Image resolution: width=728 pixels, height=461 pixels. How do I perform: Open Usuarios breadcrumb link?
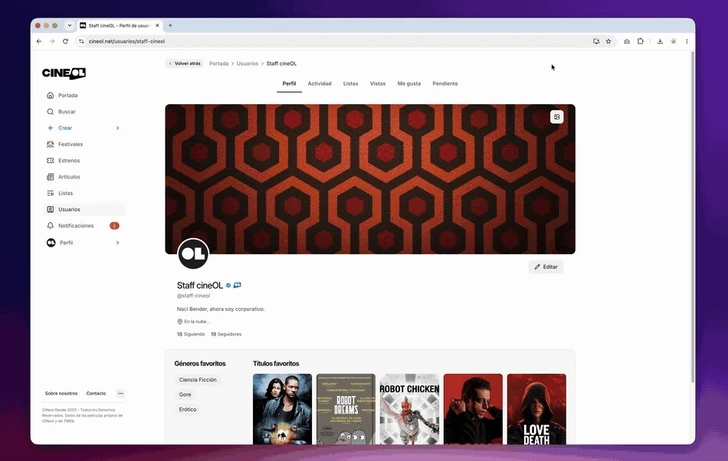pos(247,64)
